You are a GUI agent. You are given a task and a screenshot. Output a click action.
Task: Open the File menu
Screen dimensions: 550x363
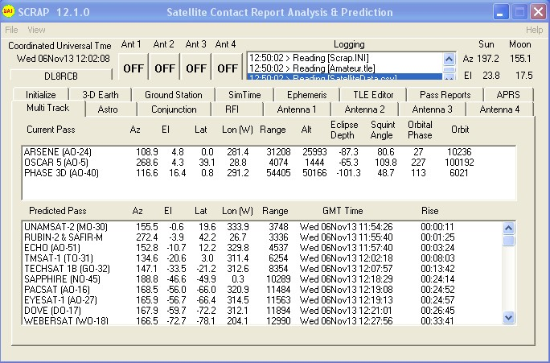[11, 30]
